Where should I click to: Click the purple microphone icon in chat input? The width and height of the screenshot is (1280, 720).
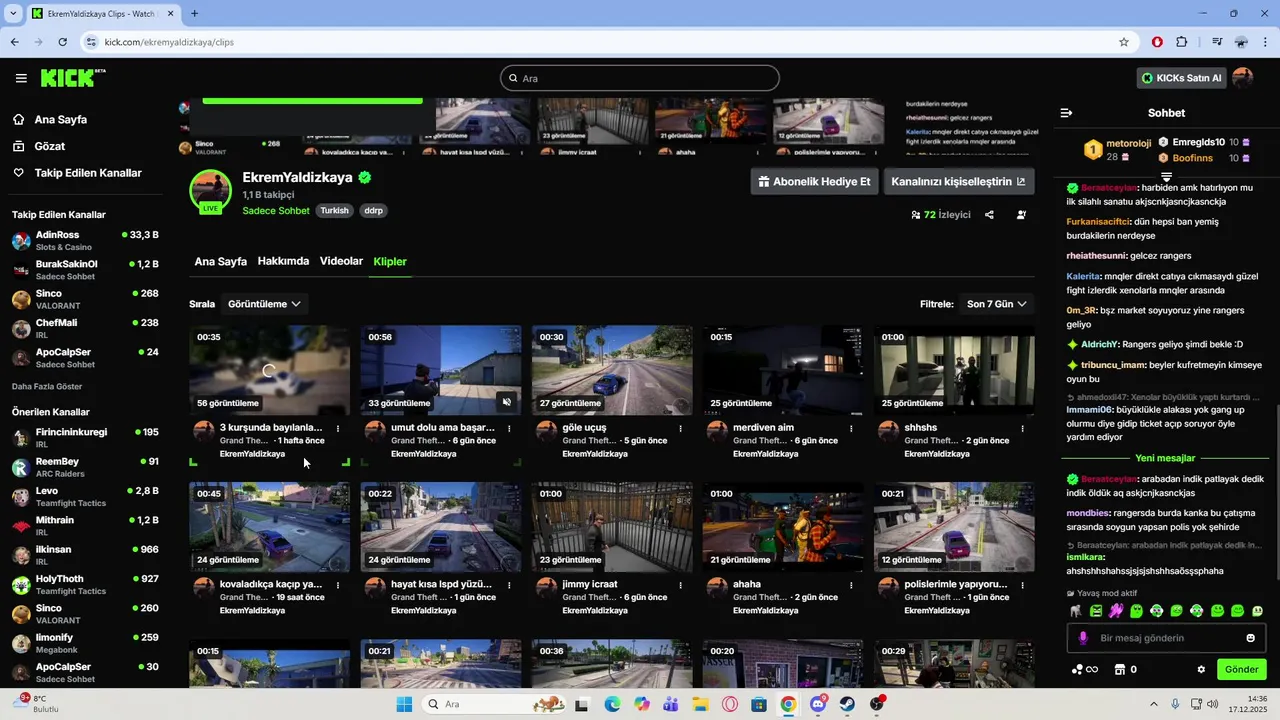click(x=1083, y=638)
